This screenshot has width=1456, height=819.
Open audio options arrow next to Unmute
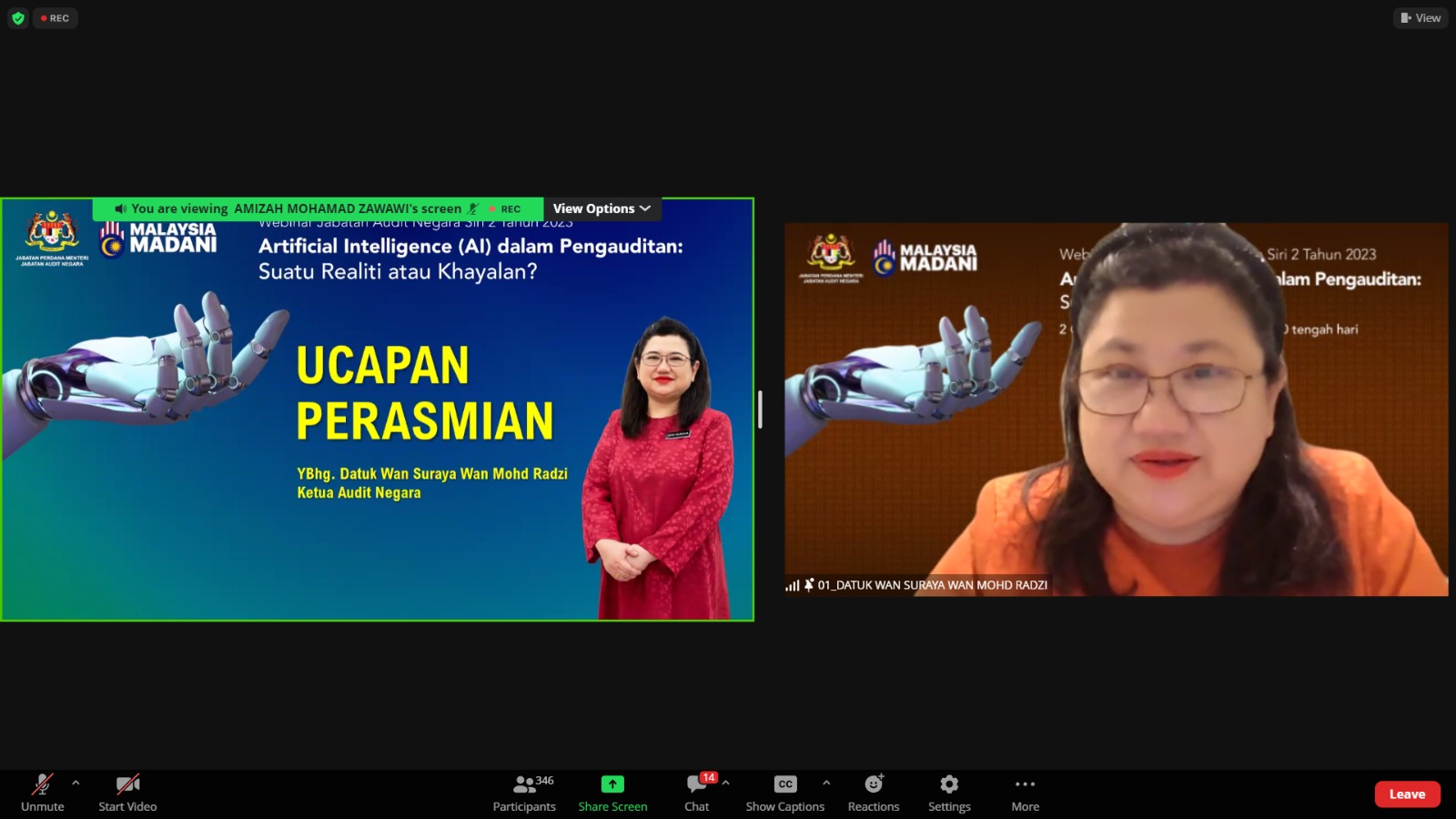coord(76,783)
